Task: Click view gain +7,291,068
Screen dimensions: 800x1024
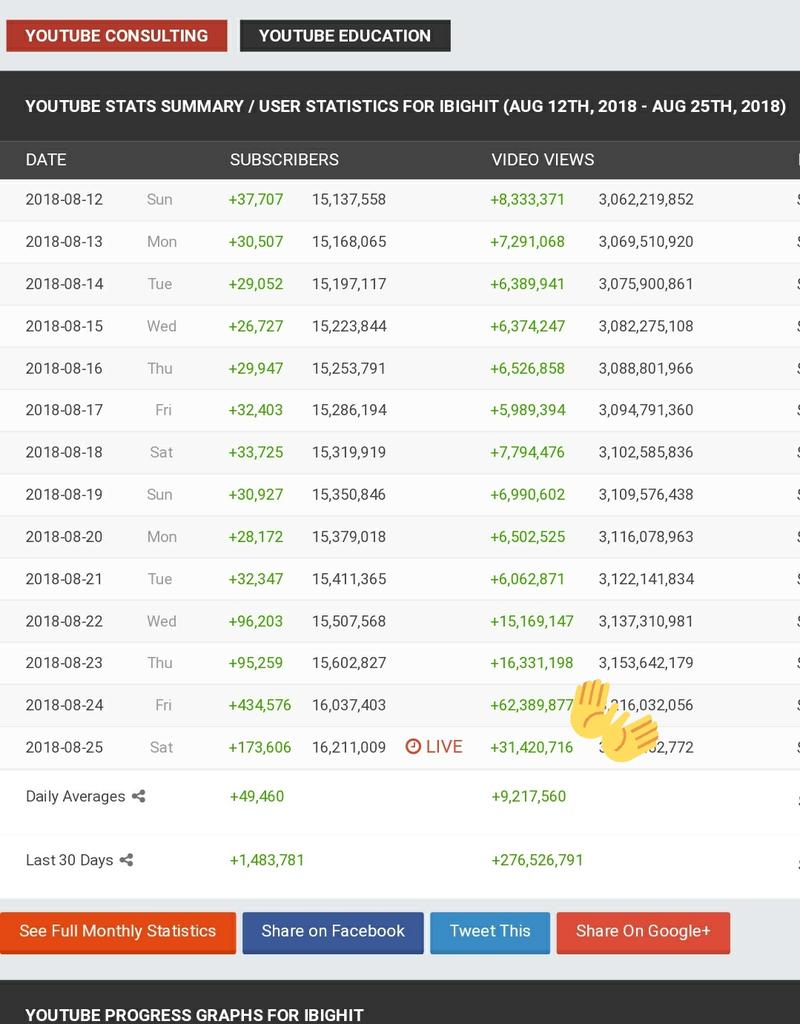Action: coord(527,242)
